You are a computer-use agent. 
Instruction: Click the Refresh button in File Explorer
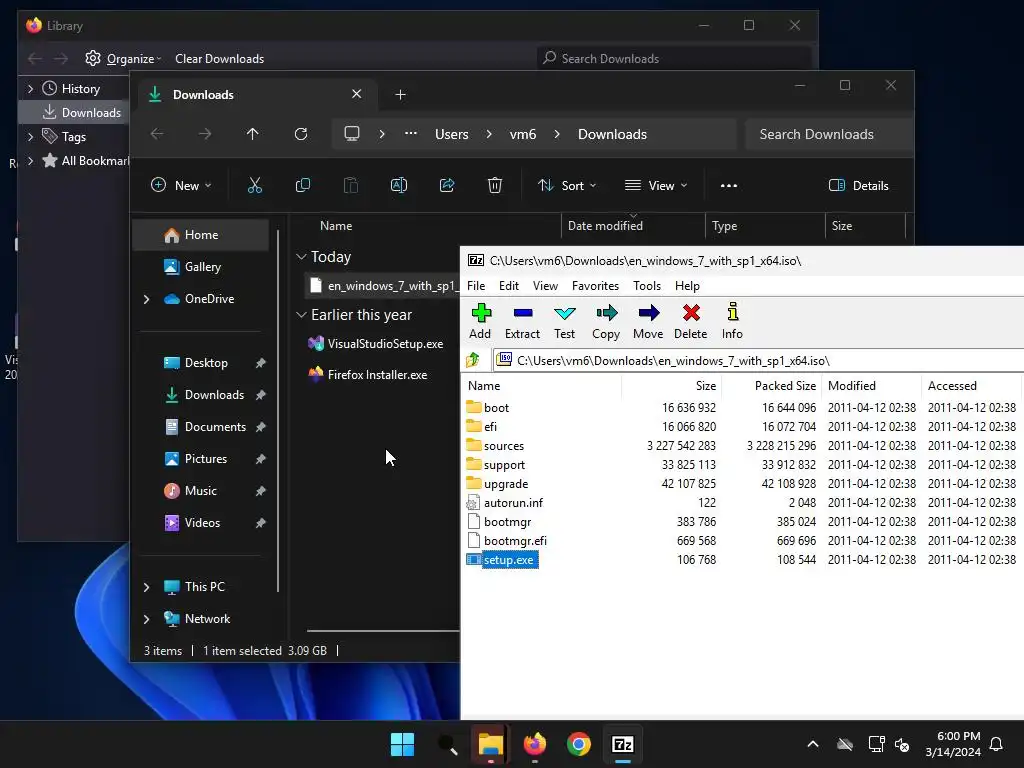point(300,134)
